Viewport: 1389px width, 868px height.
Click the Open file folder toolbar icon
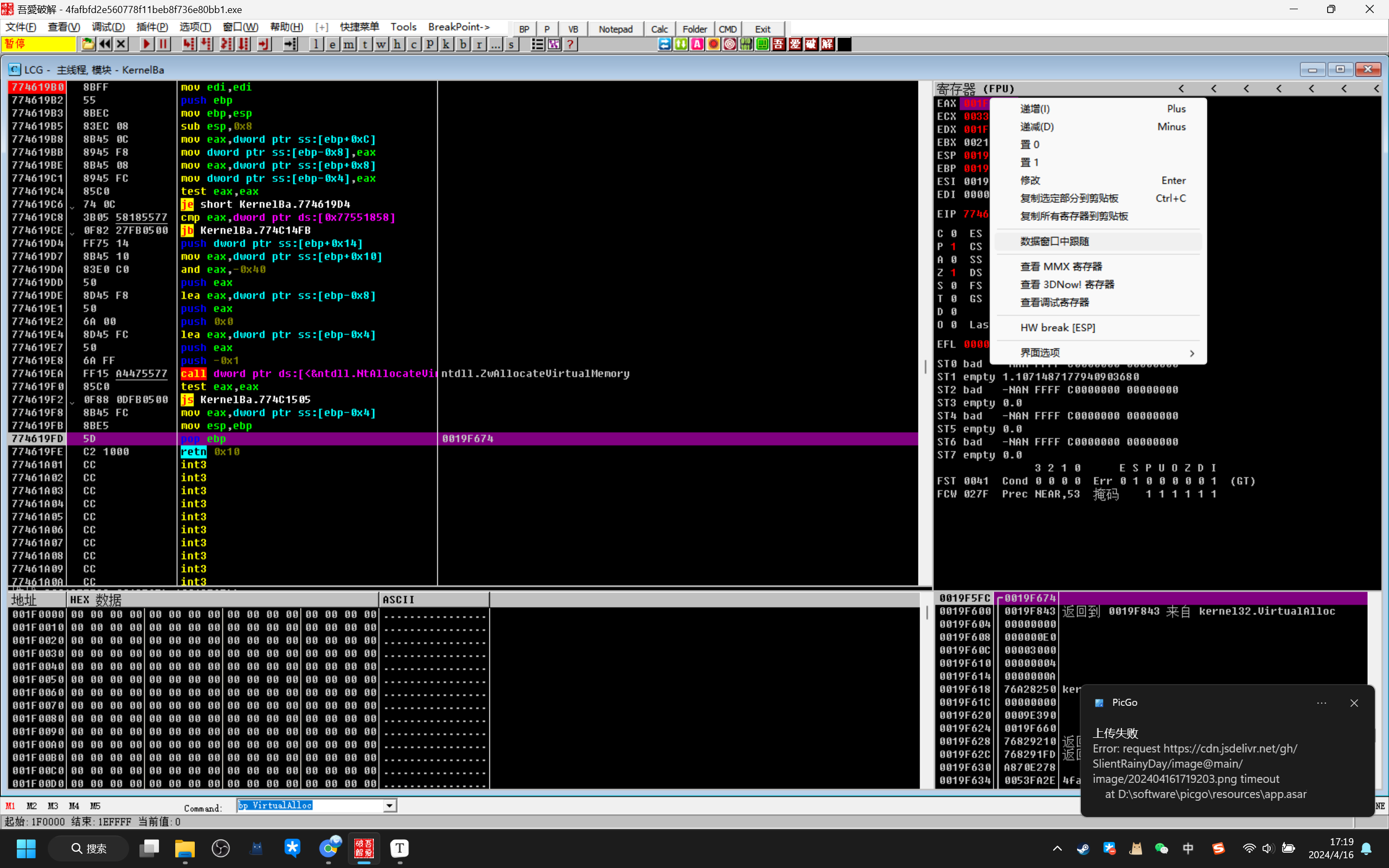coord(88,44)
